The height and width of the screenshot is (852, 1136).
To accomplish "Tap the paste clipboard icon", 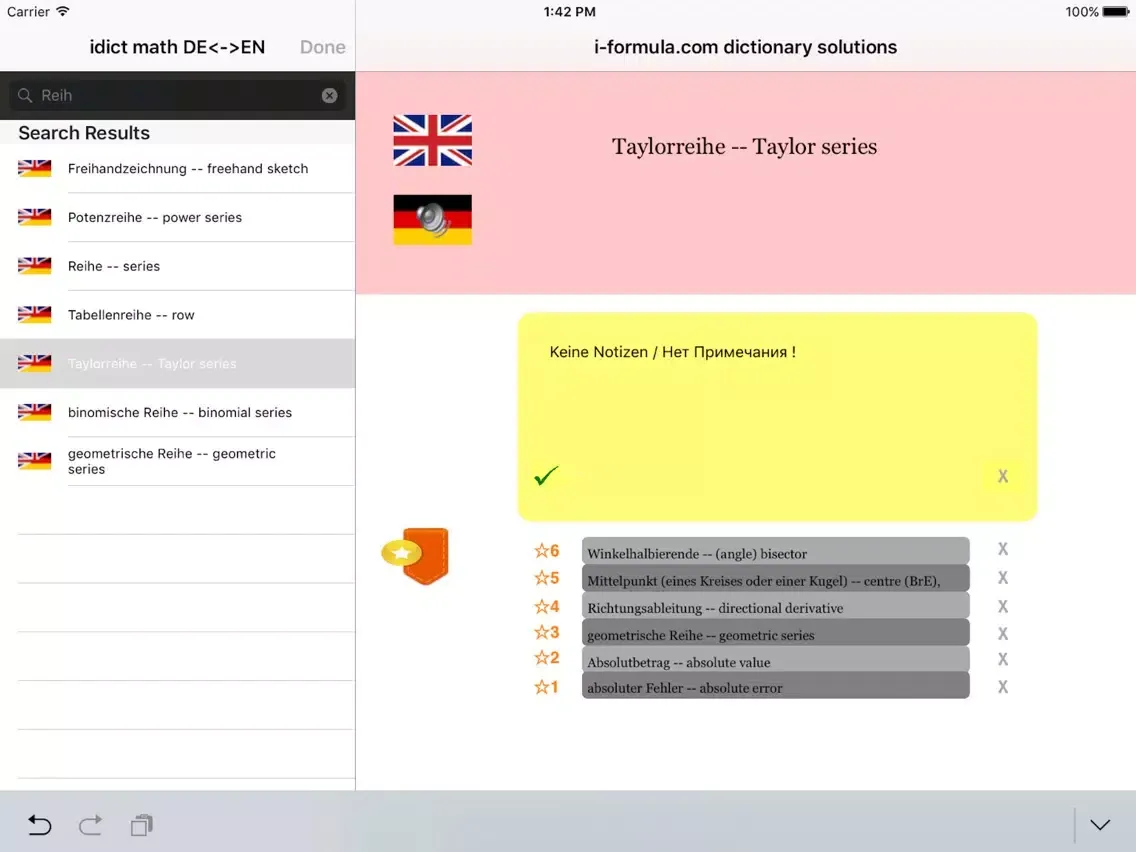I will coord(141,825).
